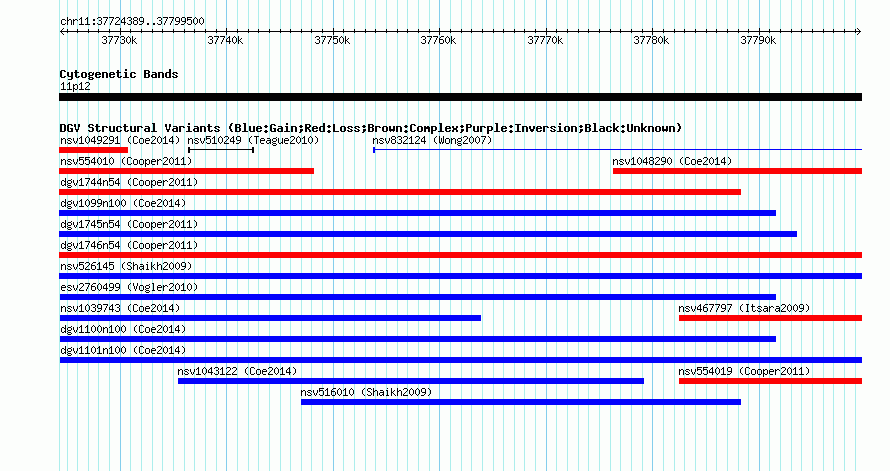
Task: Click the 37760k ruler mark
Action: (438, 40)
